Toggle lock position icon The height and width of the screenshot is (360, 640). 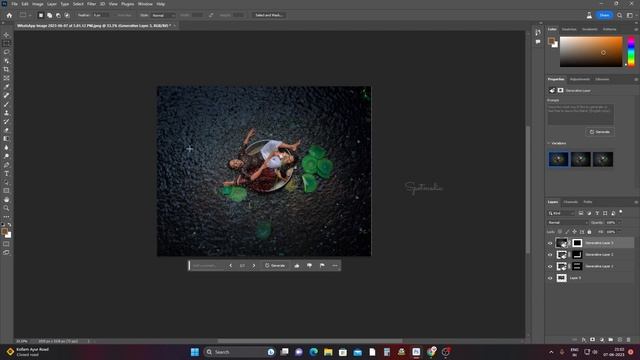coord(574,232)
